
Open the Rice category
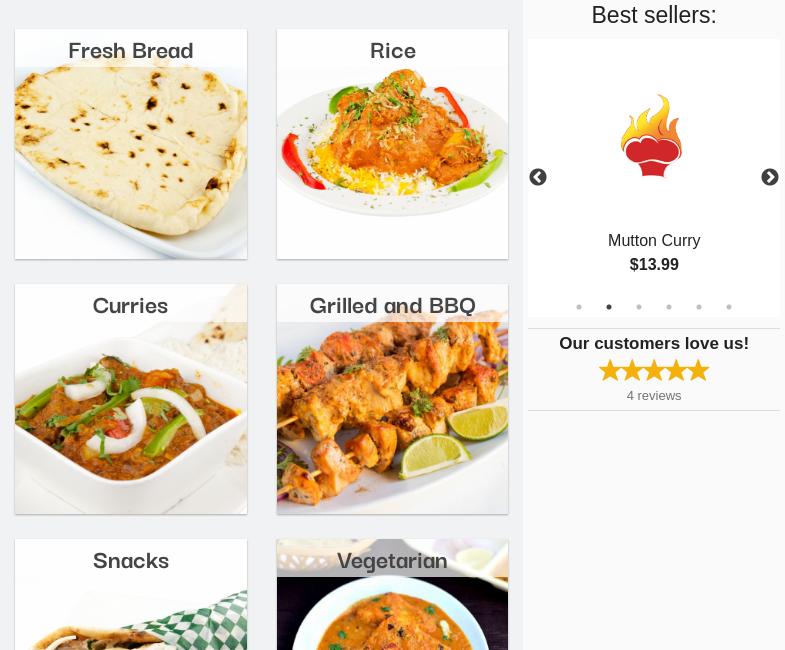pyautogui.click(x=392, y=145)
